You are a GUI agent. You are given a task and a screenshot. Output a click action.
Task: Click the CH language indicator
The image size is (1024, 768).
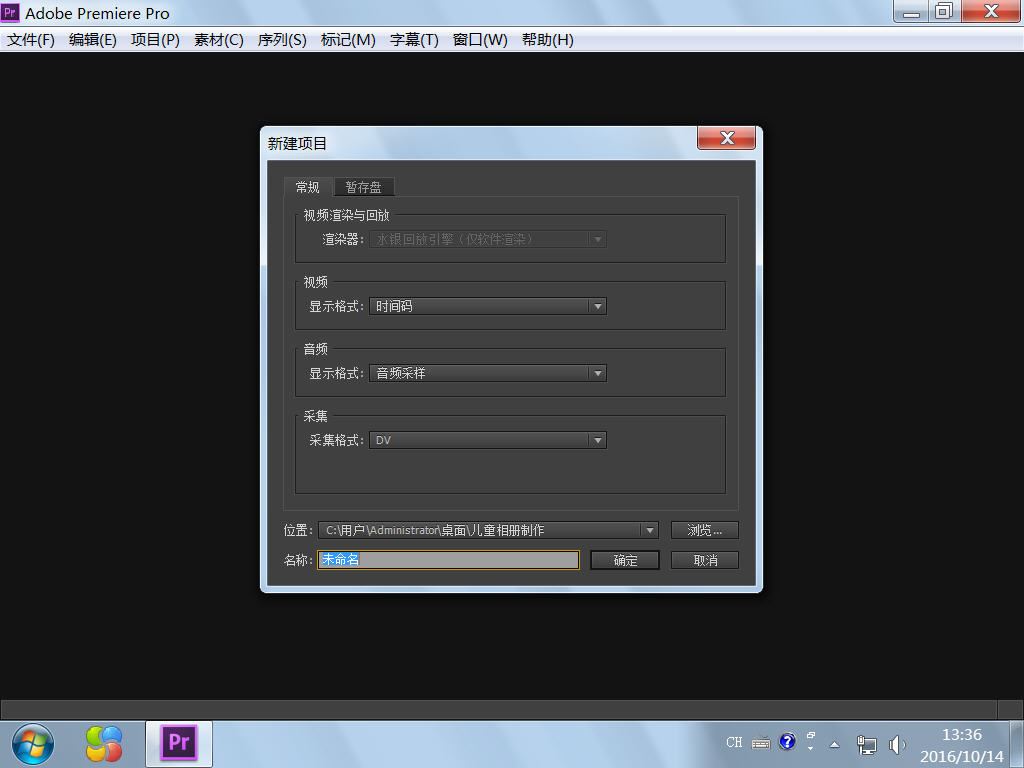[x=734, y=743]
